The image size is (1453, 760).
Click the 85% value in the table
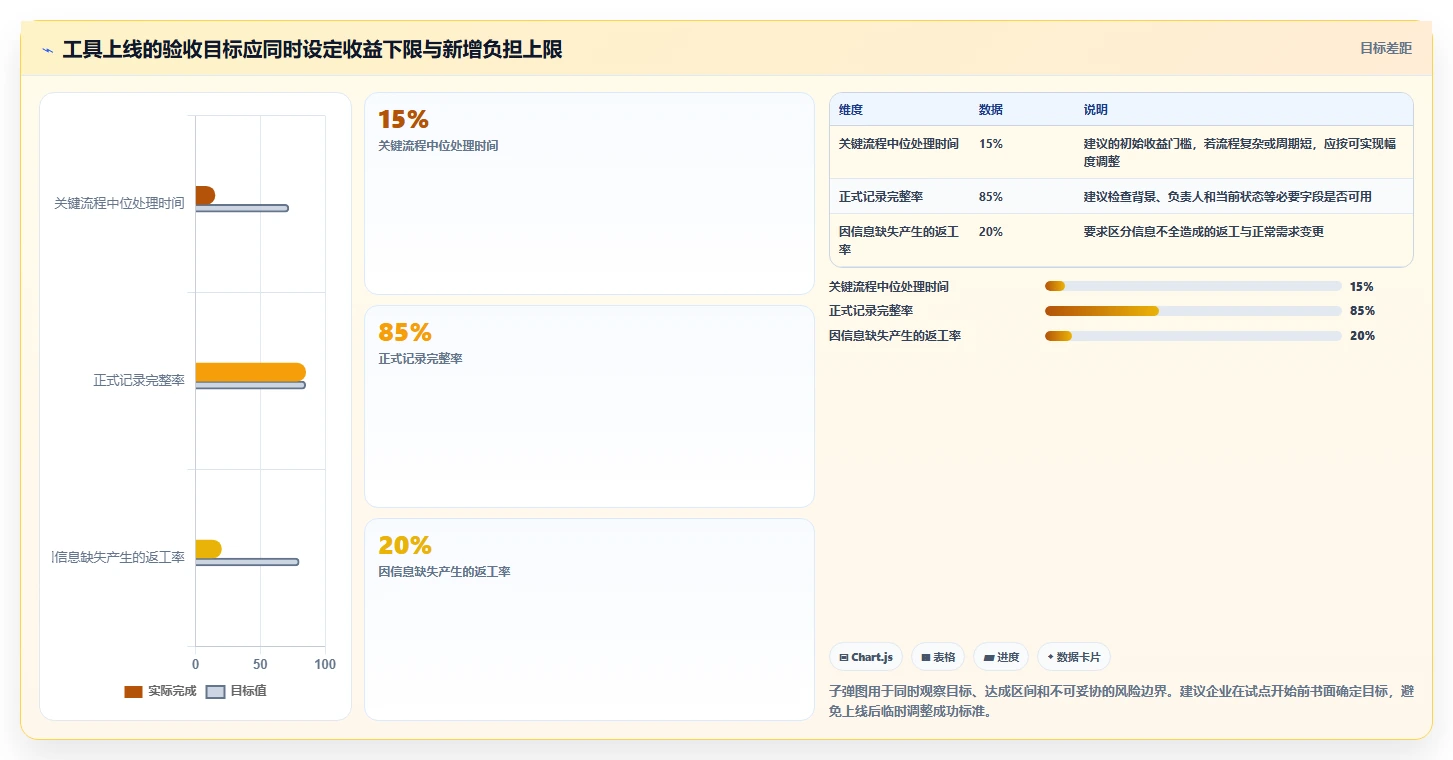point(991,197)
